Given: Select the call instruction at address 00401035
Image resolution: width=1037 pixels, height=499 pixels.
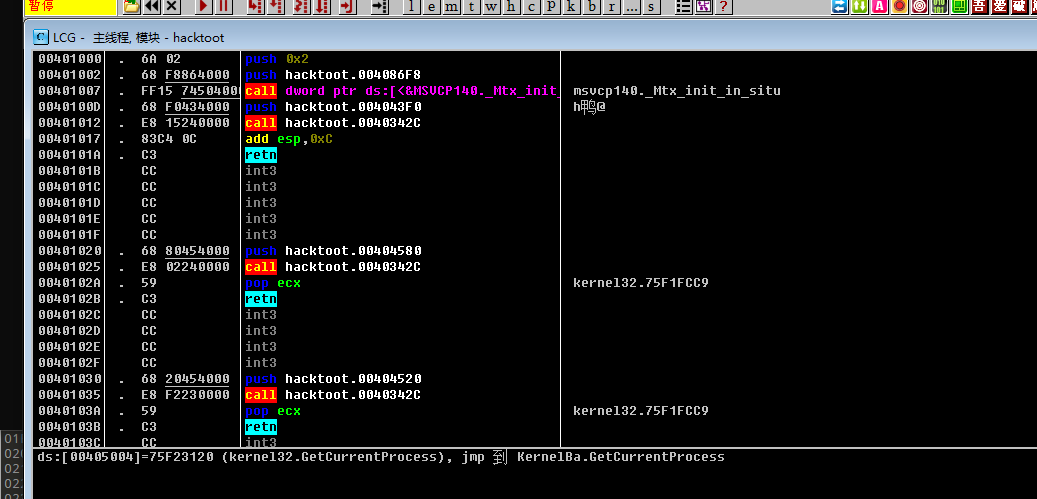Looking at the screenshot, I should pyautogui.click(x=333, y=395).
